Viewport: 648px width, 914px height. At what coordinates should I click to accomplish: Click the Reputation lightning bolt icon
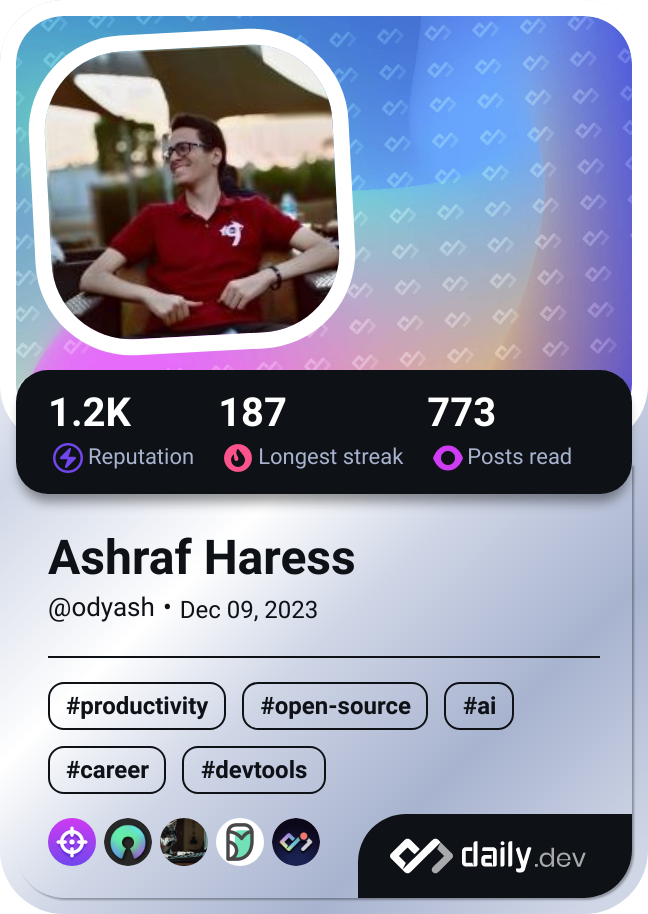coord(68,458)
